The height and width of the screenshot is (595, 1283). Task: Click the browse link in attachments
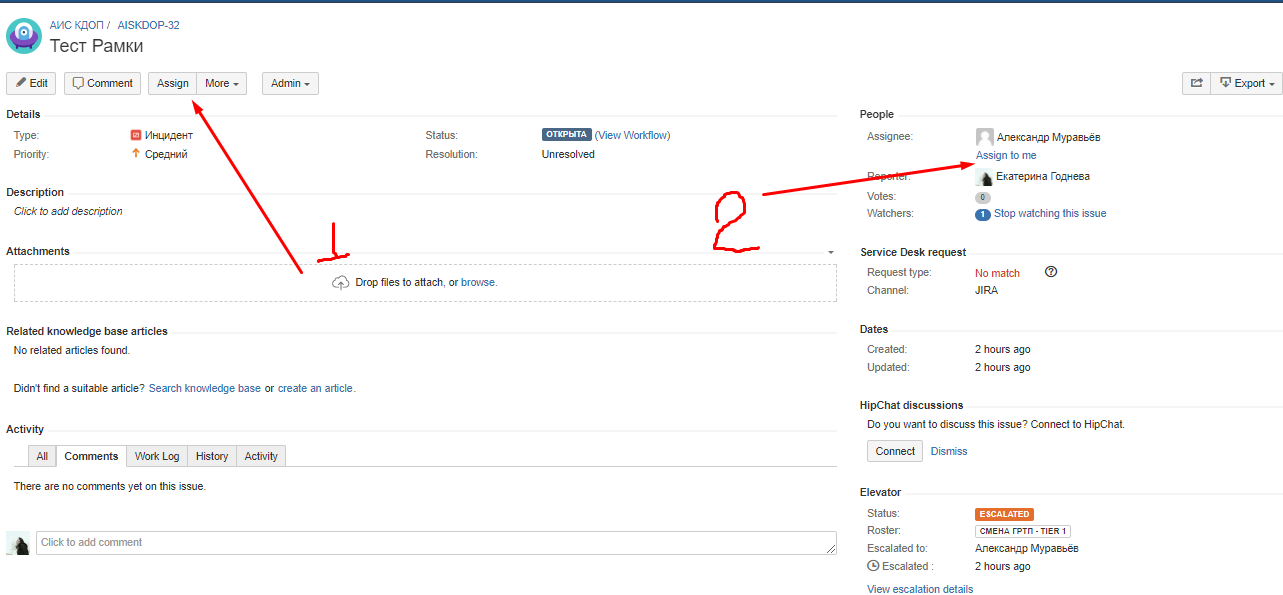[x=478, y=283]
